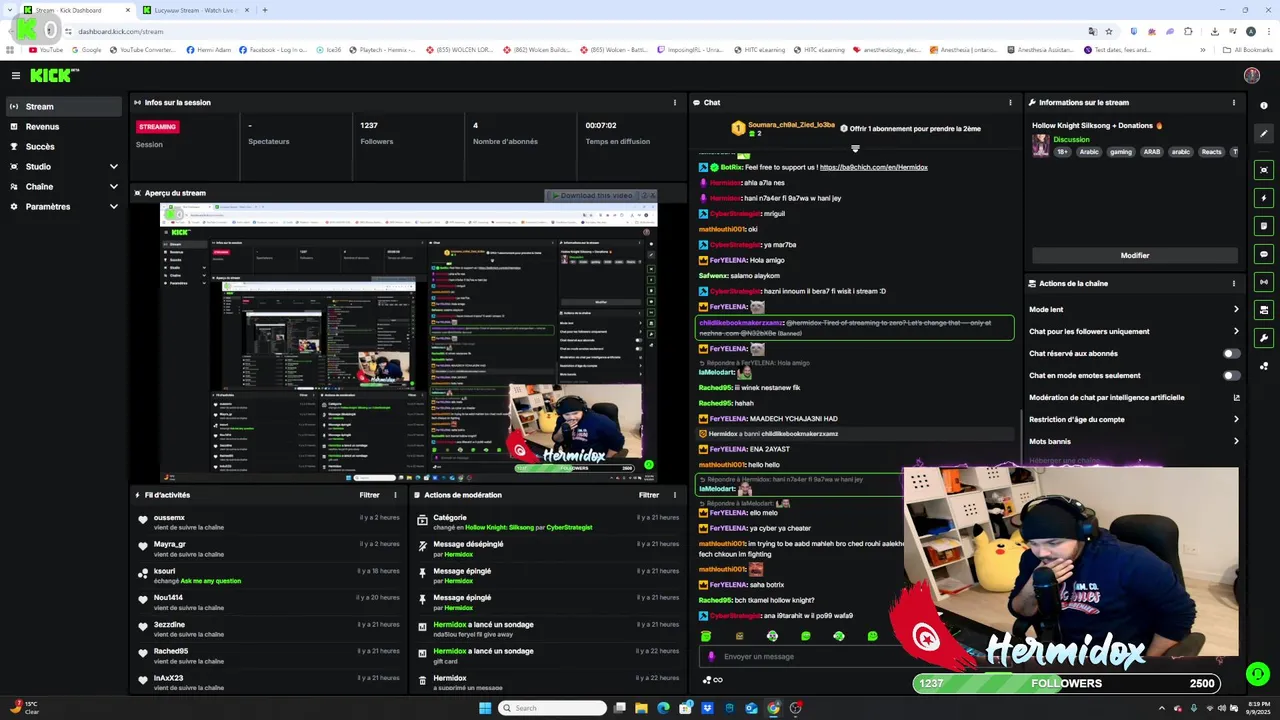Open a new browser tab

264,10
